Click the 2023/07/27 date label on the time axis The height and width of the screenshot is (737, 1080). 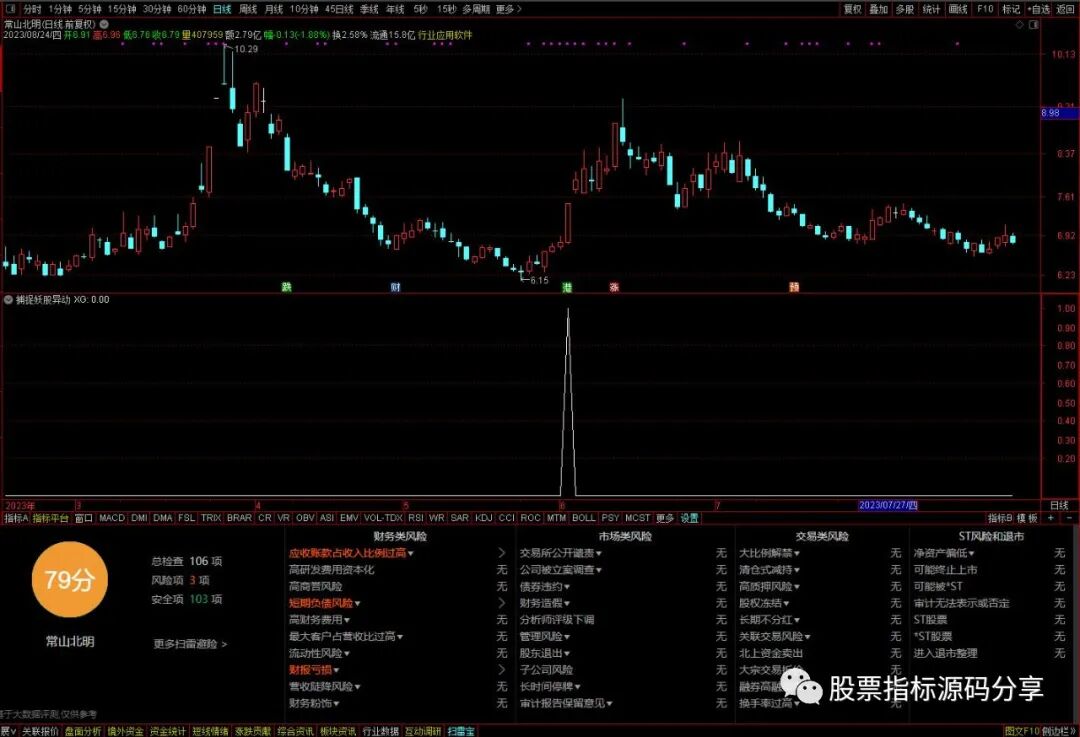[889, 506]
